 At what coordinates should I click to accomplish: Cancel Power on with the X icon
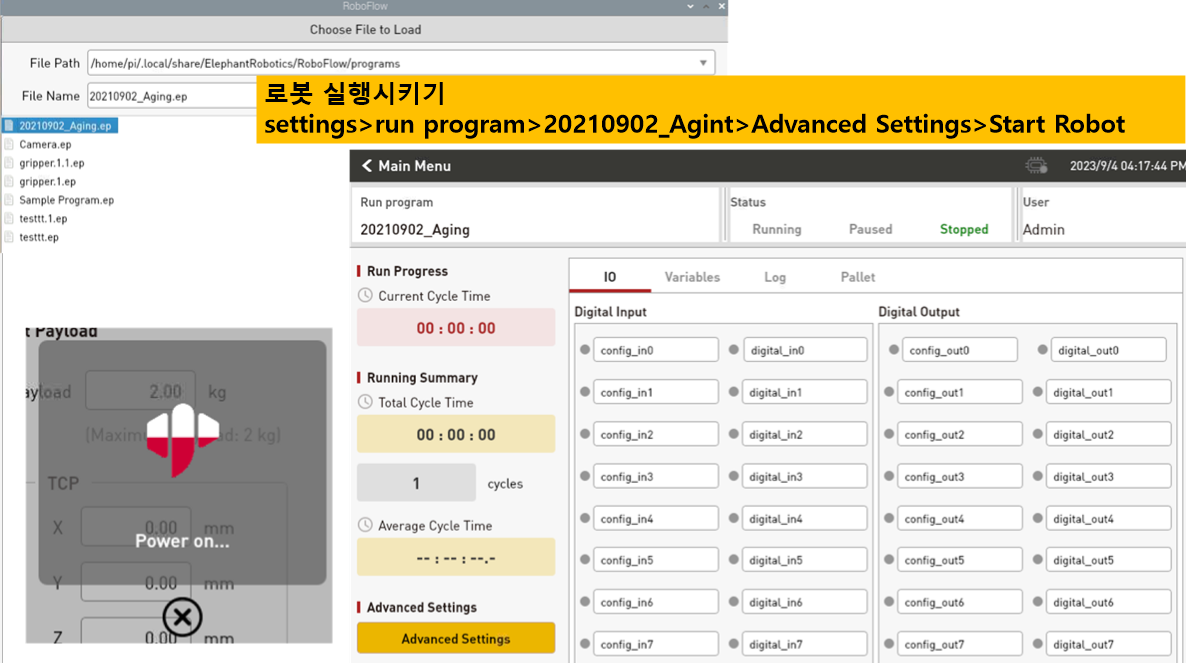[x=182, y=617]
